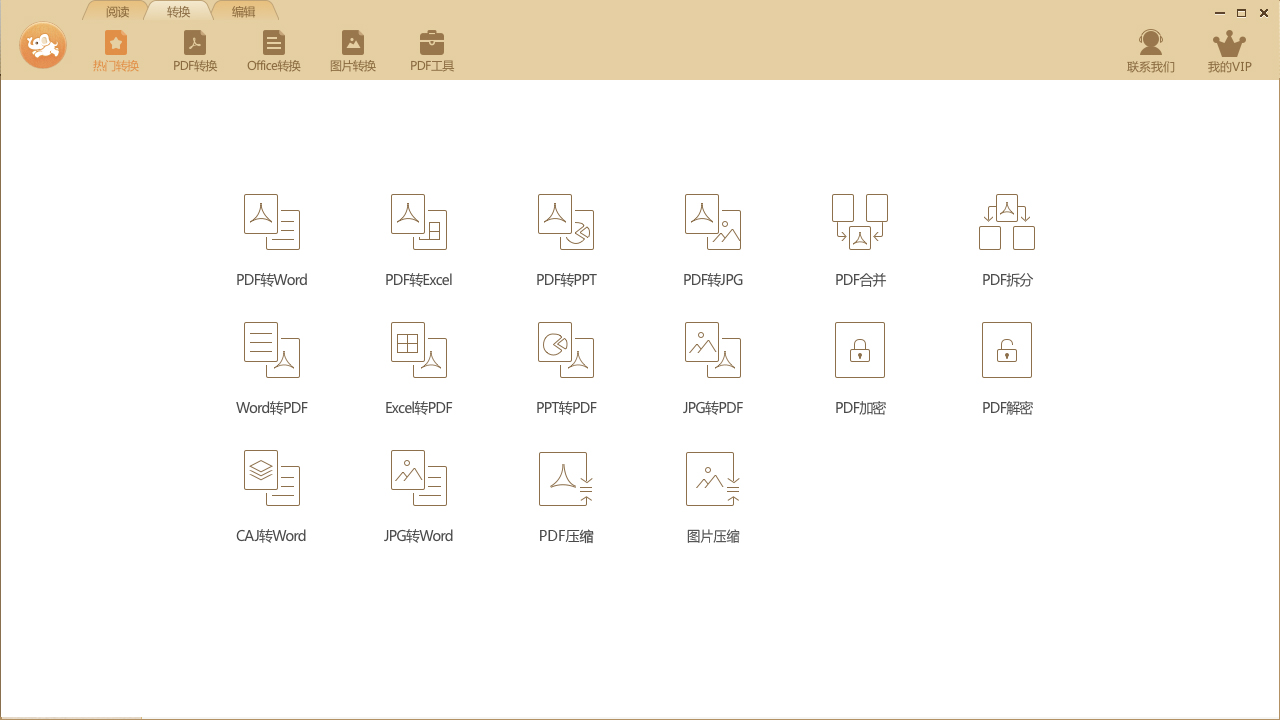Viewport: 1280px width, 720px height.
Task: Click 联系我们 to contact support
Action: 1151,51
